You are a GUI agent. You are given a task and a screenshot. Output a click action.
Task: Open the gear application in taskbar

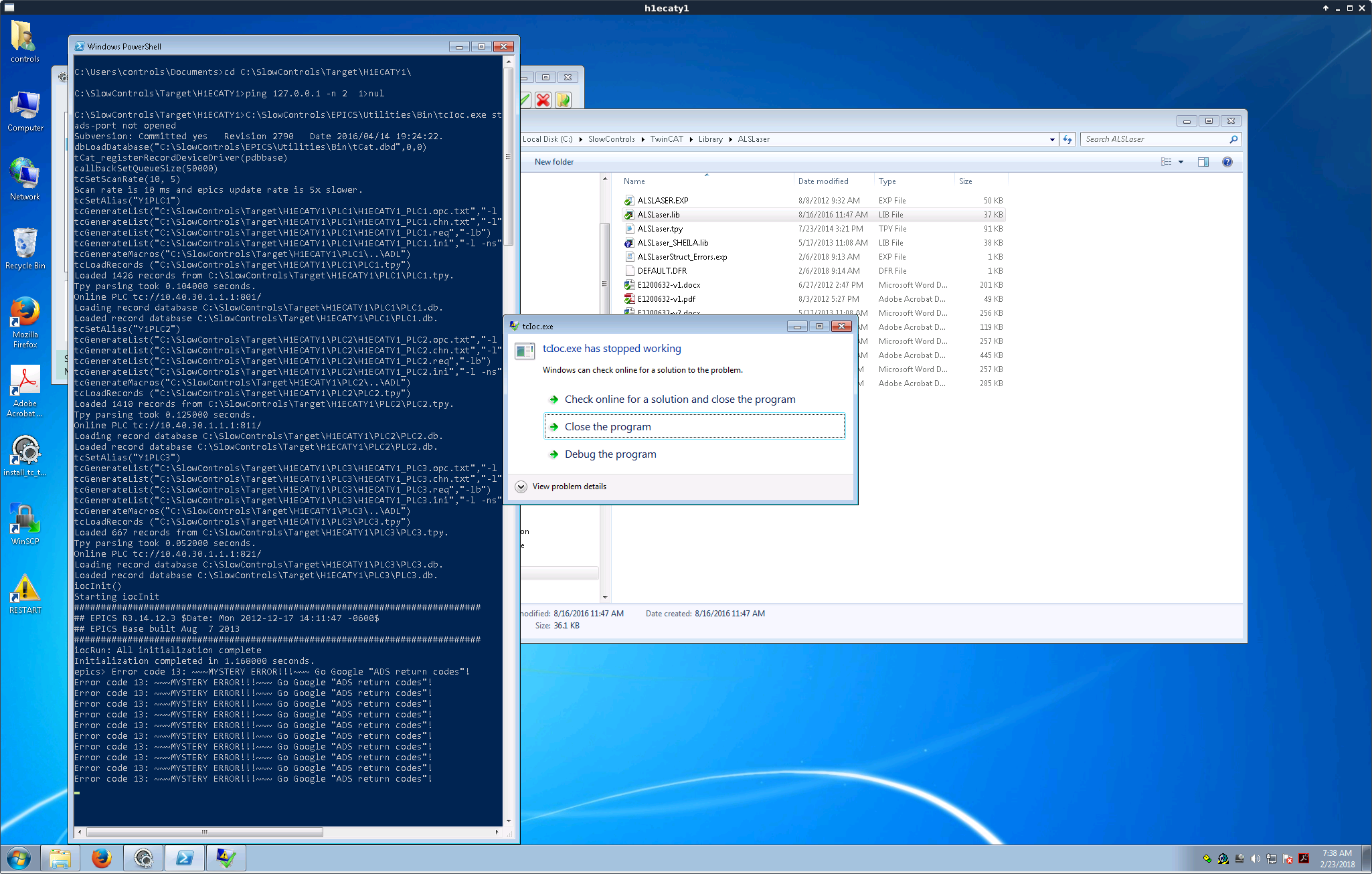tap(143, 858)
